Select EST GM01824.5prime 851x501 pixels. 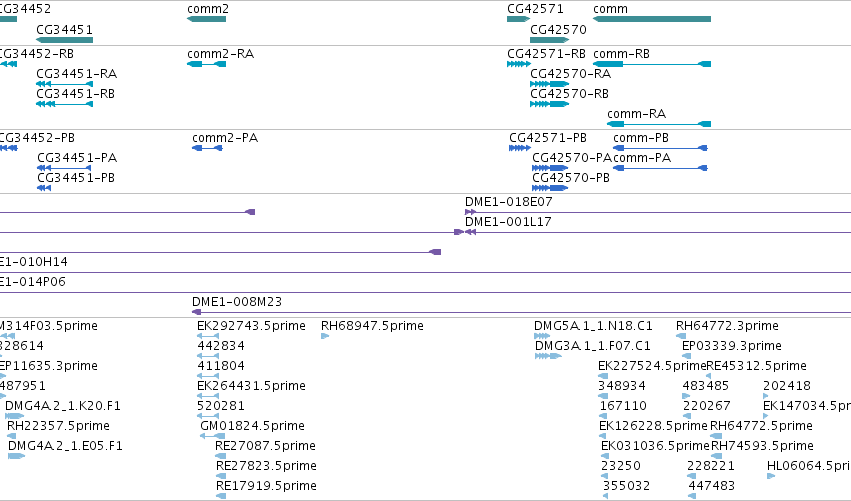[212, 436]
